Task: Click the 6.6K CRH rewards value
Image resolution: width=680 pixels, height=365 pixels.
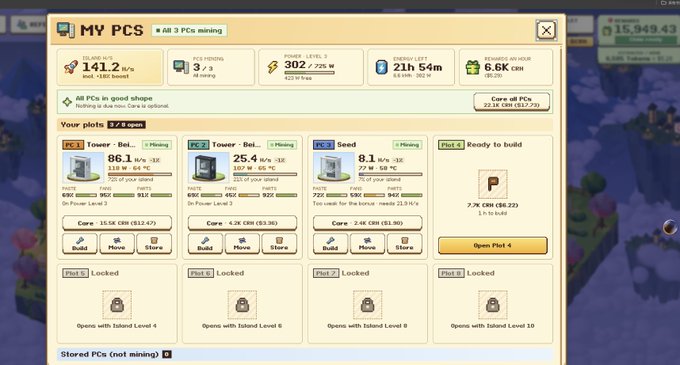Action: (504, 68)
